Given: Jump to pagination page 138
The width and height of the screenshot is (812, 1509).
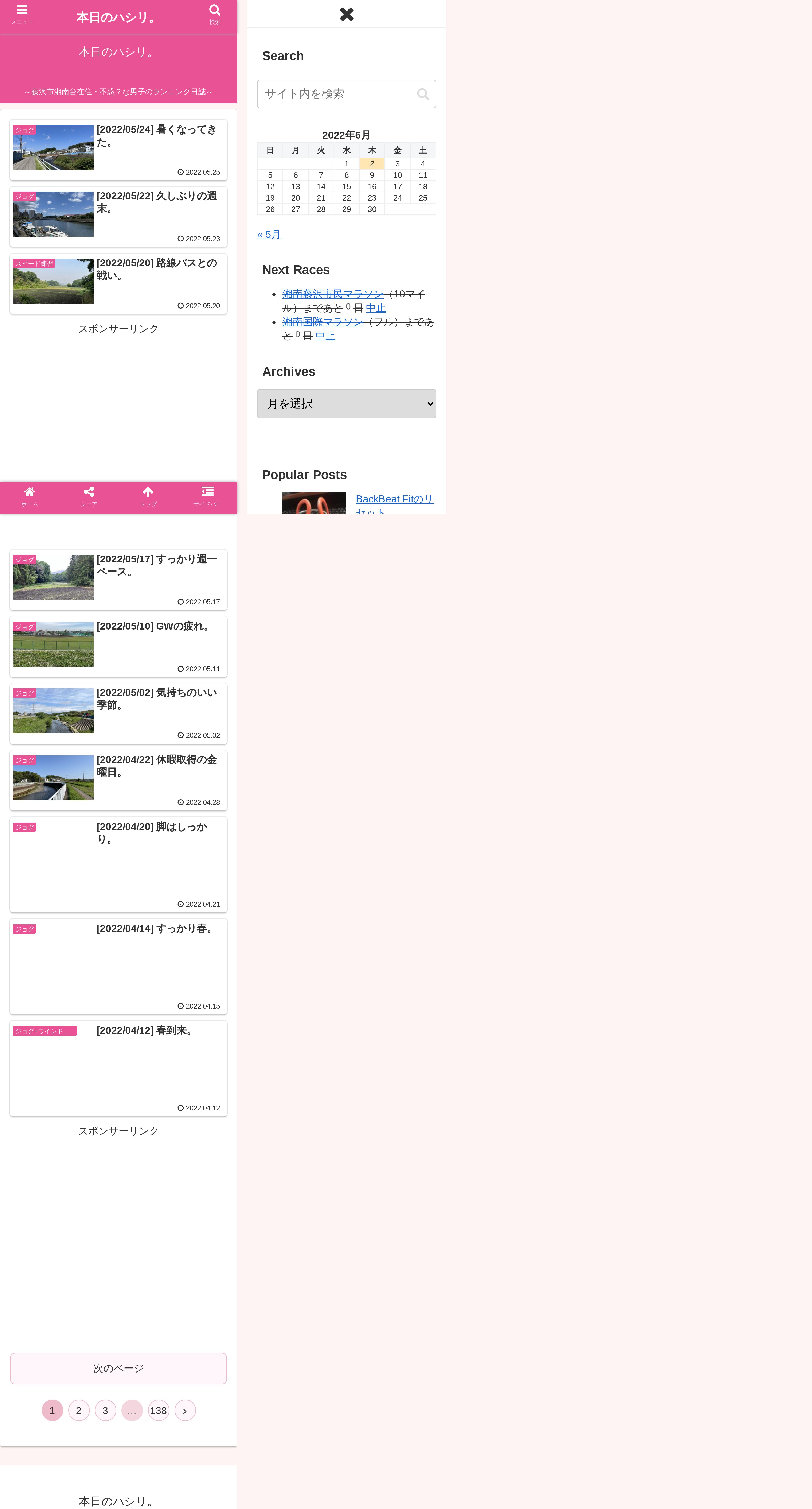Looking at the screenshot, I should tap(158, 1411).
